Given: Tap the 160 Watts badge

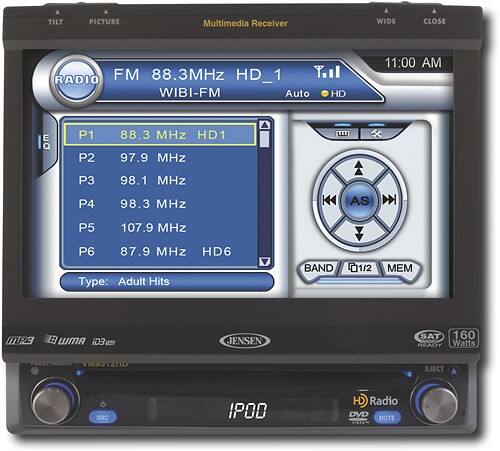Looking at the screenshot, I should click(464, 338).
